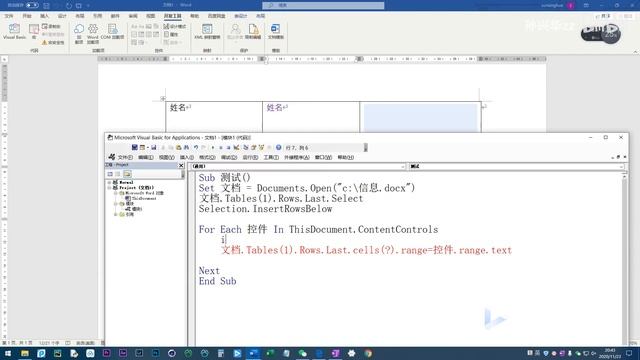The height and width of the screenshot is (360, 640).
Task: Open Word Add-ins in the ribbon
Action: click(x=93, y=33)
